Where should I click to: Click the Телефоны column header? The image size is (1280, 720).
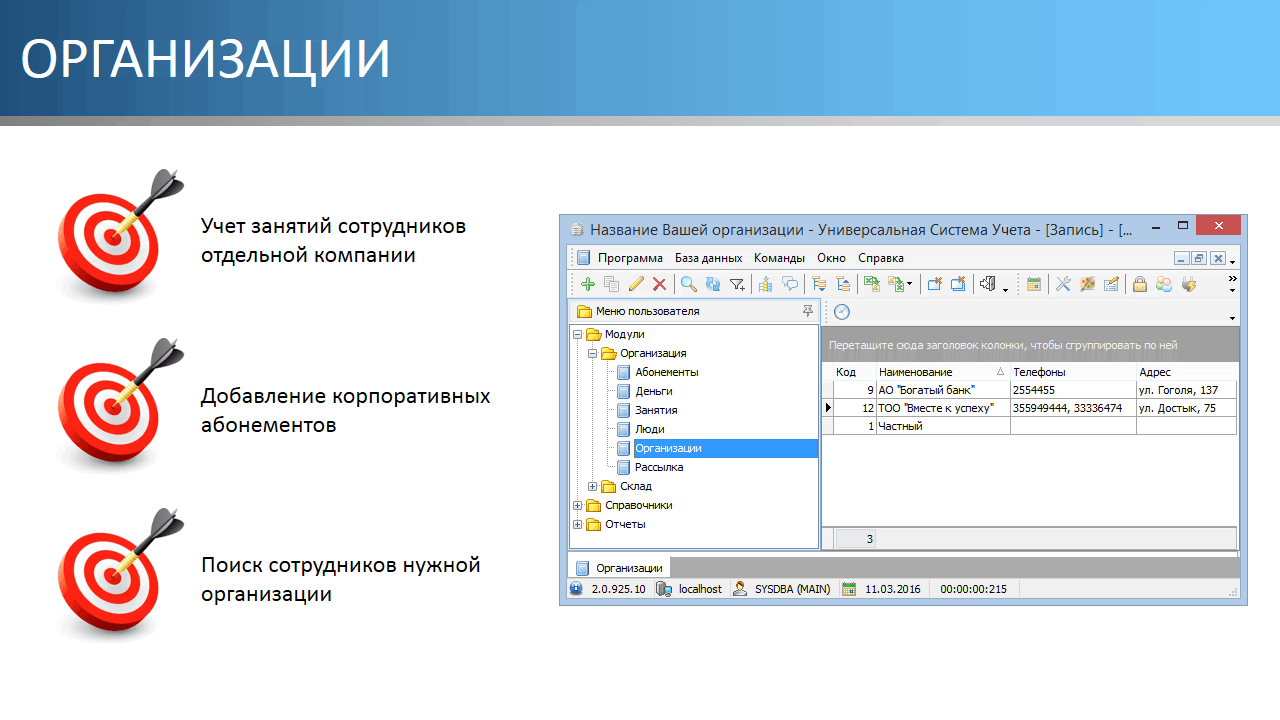point(1072,372)
